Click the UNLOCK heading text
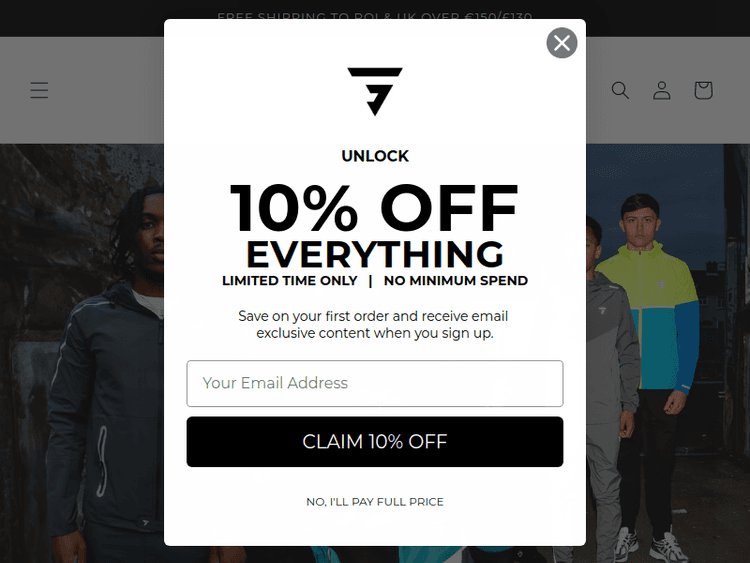 pyautogui.click(x=375, y=156)
